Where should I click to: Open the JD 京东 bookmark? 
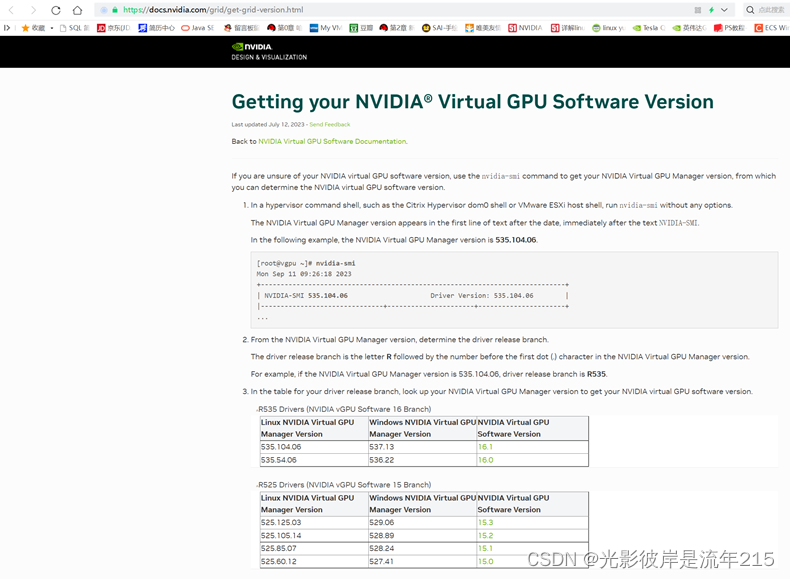pos(113,28)
